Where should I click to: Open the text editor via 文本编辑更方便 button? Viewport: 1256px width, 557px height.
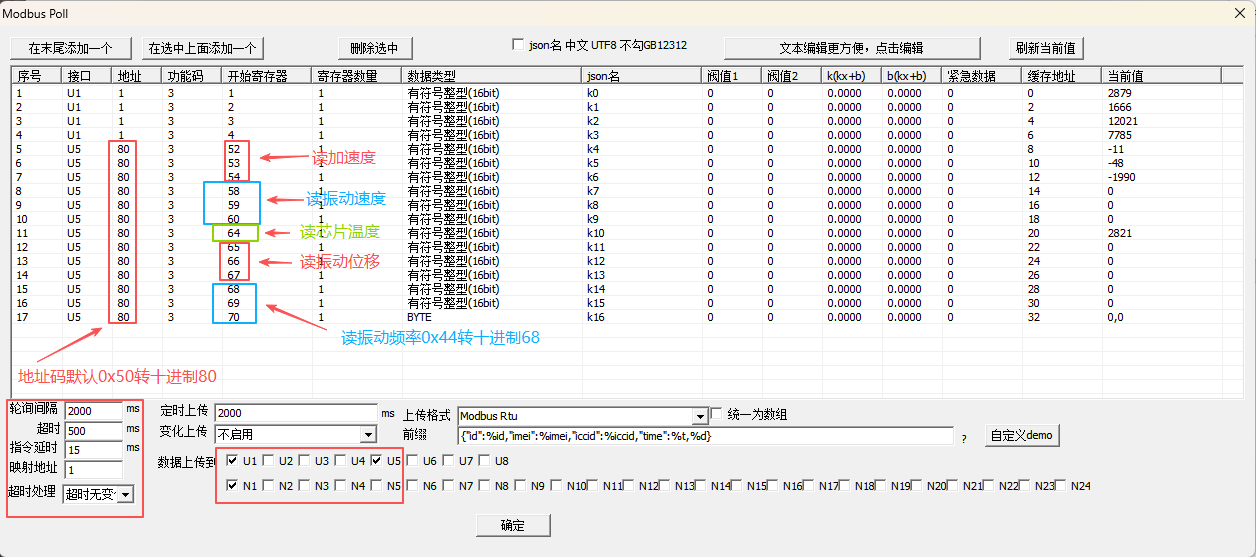click(x=851, y=48)
